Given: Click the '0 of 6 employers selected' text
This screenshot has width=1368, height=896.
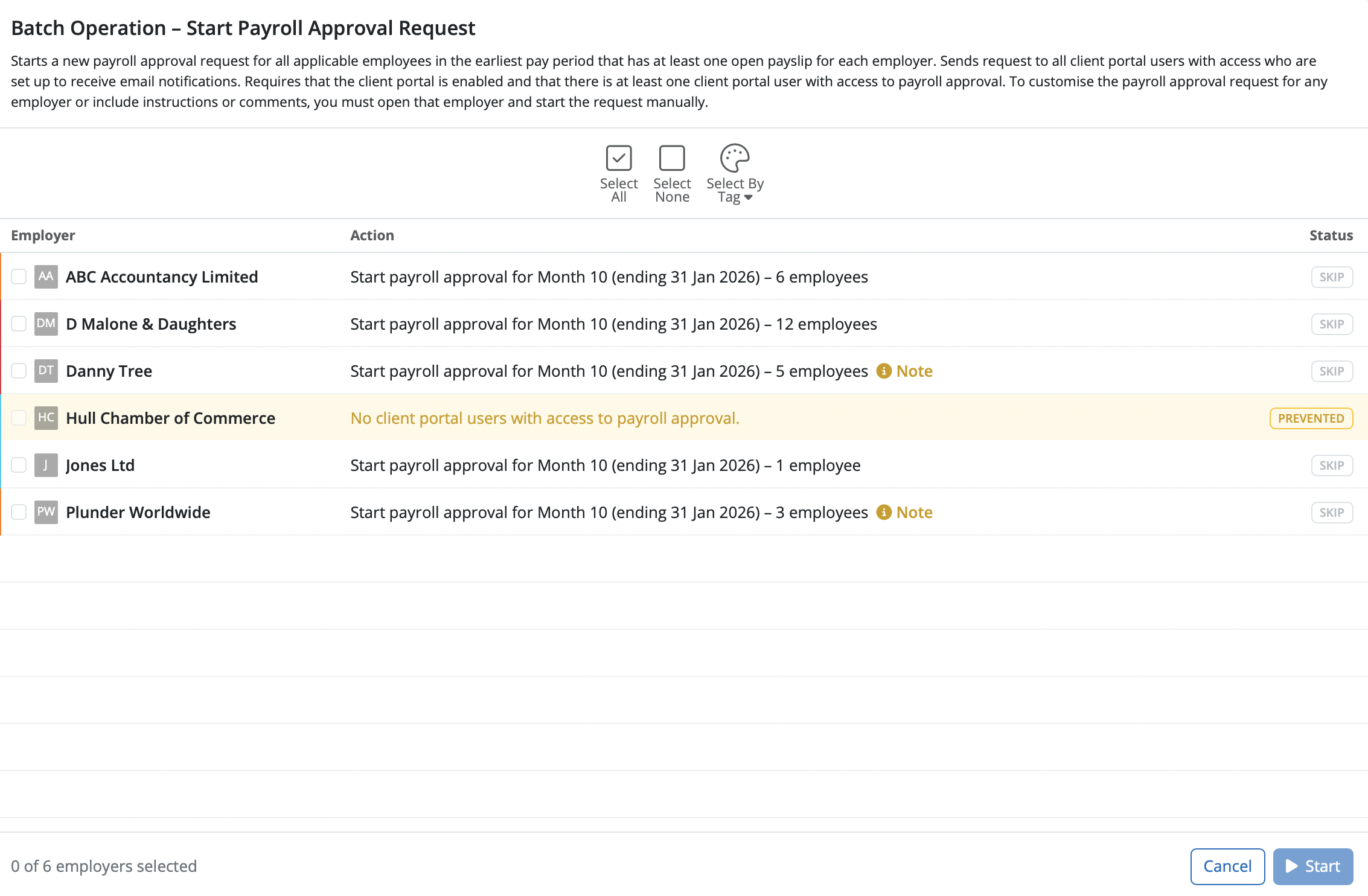Looking at the screenshot, I should pyautogui.click(x=104, y=866).
